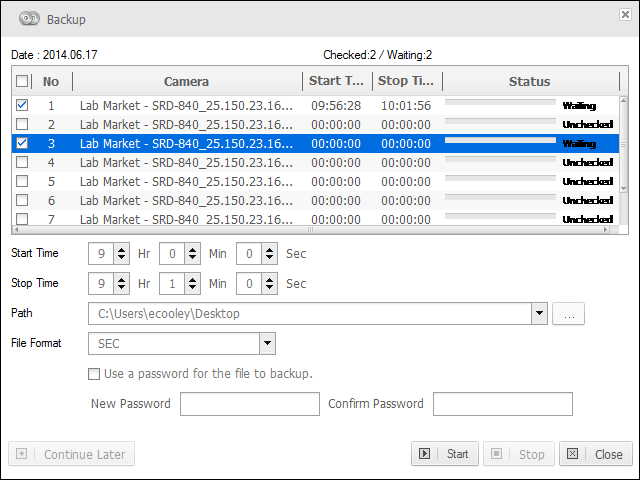Click the Start Time hour stepper arrows
Viewport: 640px width, 480px height.
point(121,253)
